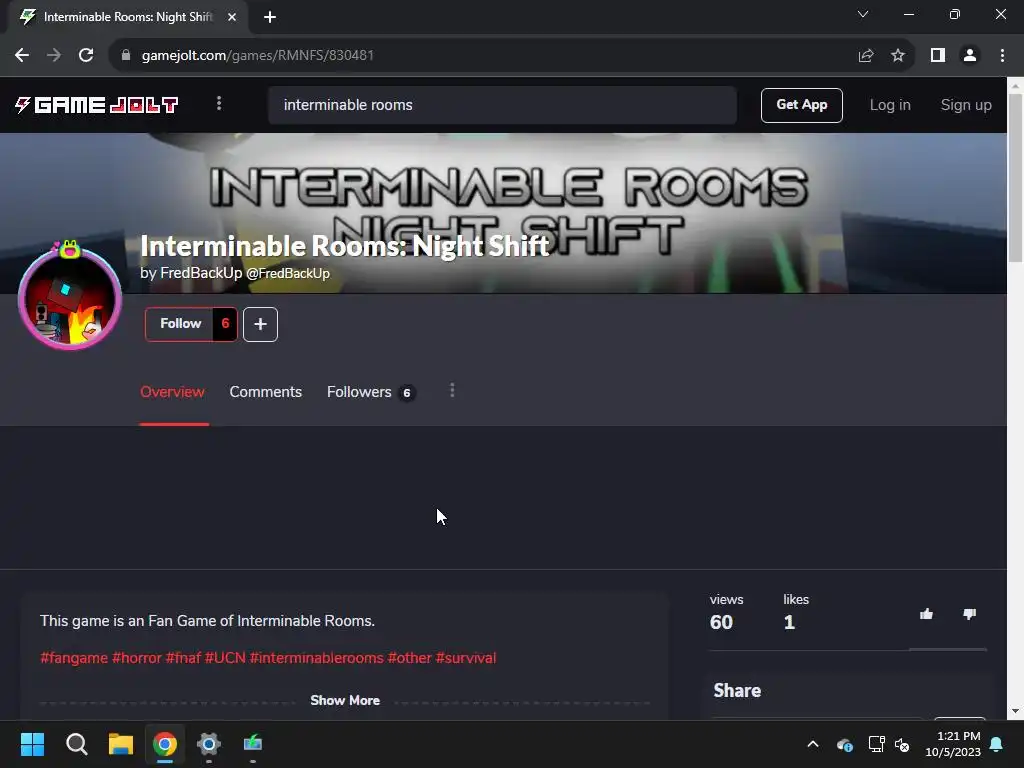This screenshot has height=768, width=1024.
Task: Open Settings gear in taskbar
Action: coord(209,744)
